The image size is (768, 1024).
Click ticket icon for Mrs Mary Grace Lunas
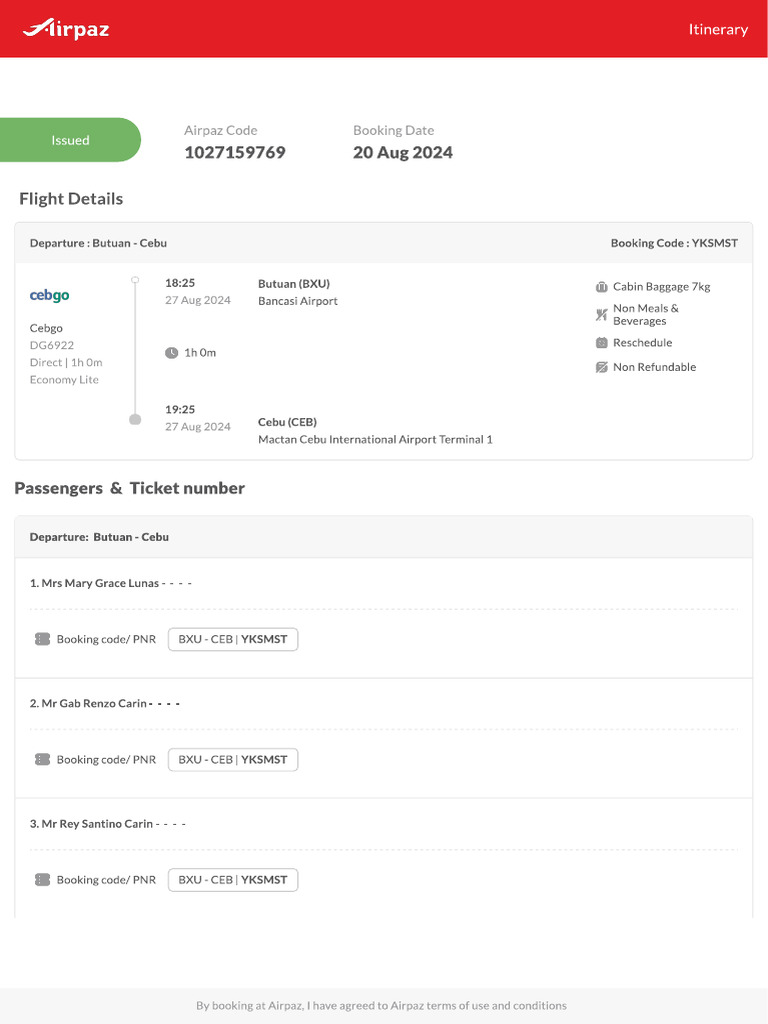[x=42, y=639]
